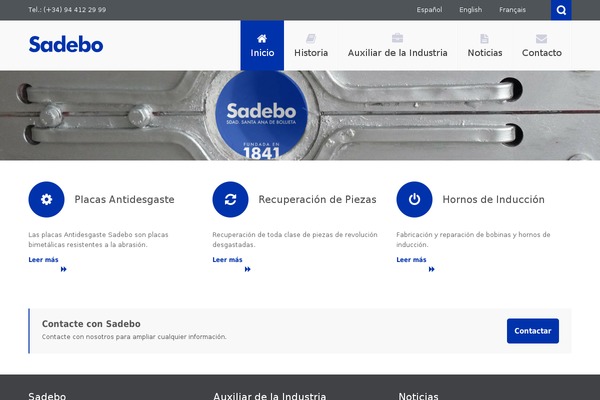The image size is (600, 400).
Task: Open Auxiliar de la Industria menu label
Action: click(398, 53)
